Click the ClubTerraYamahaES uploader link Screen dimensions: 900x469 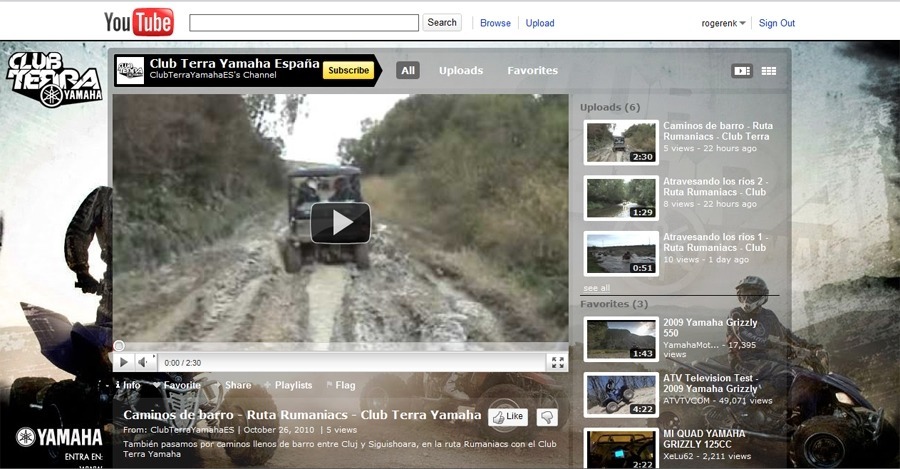(x=192, y=430)
